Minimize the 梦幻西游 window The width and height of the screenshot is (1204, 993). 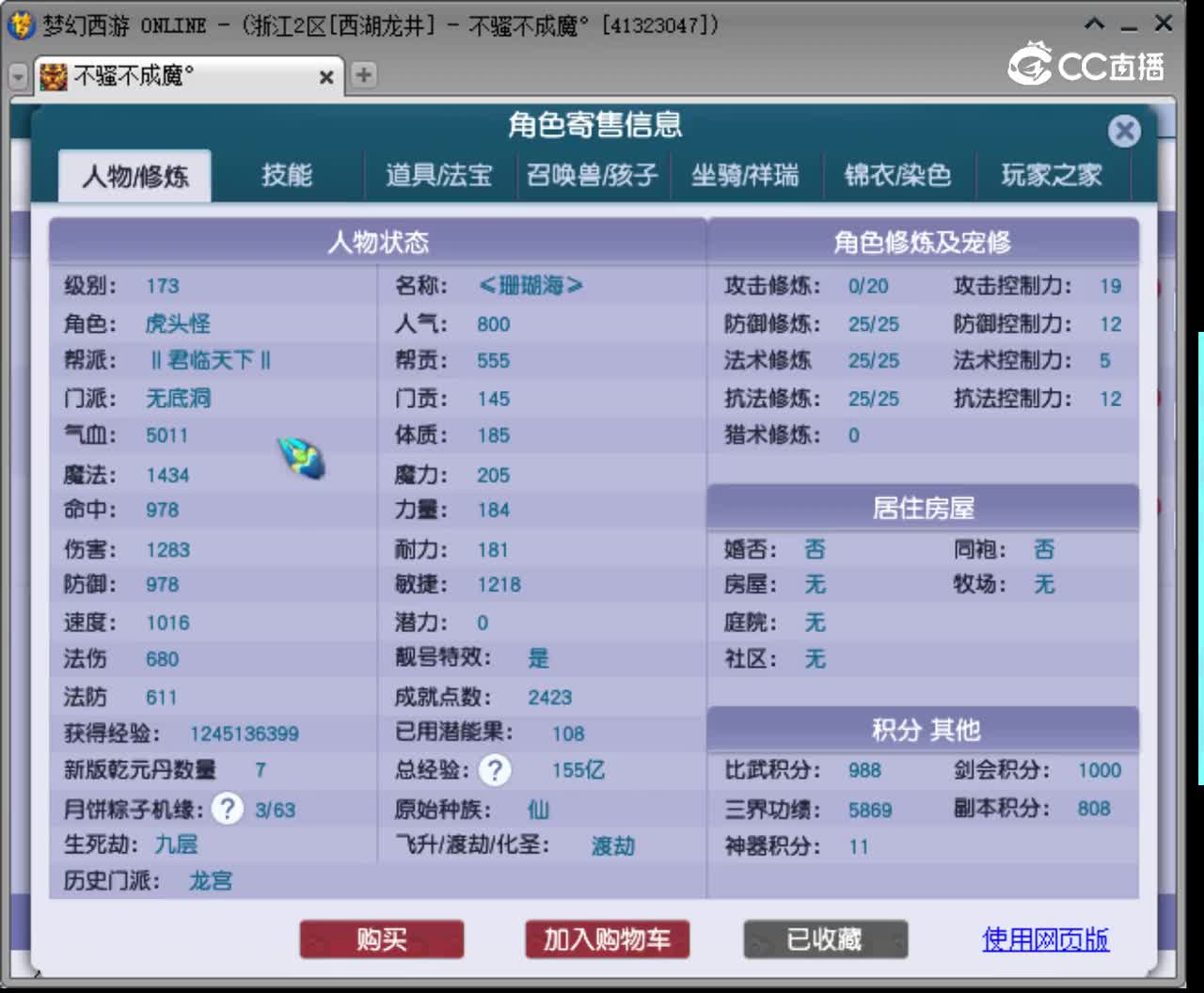1130,27
